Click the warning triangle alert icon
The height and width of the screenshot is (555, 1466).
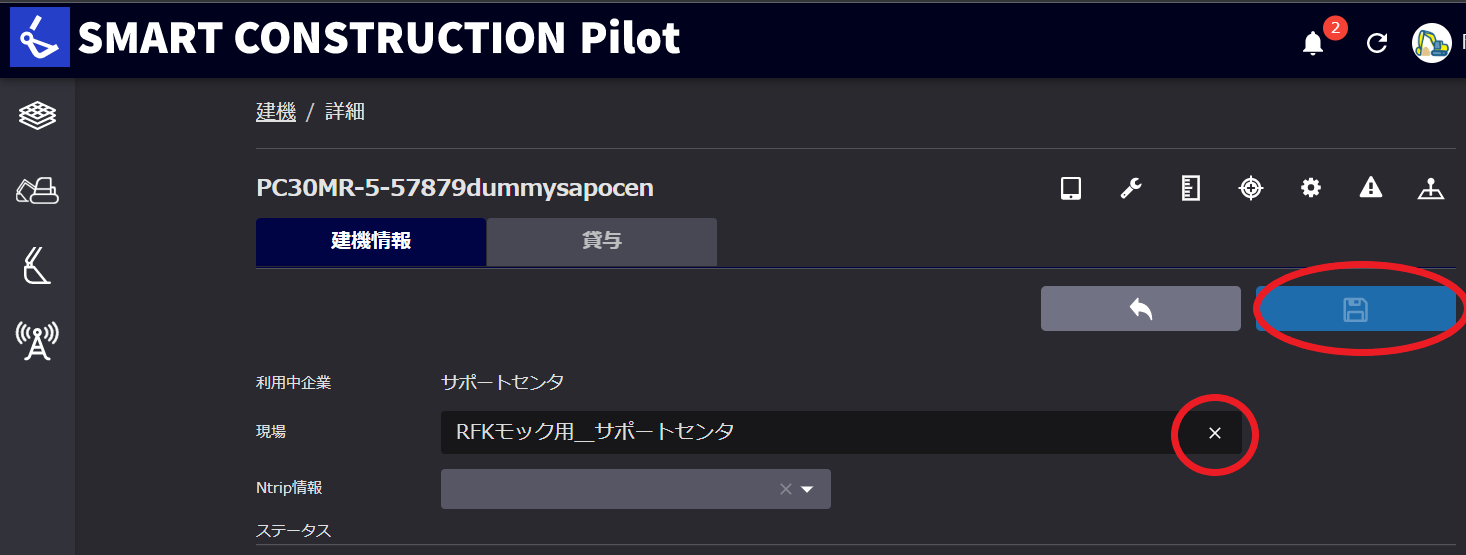1371,187
